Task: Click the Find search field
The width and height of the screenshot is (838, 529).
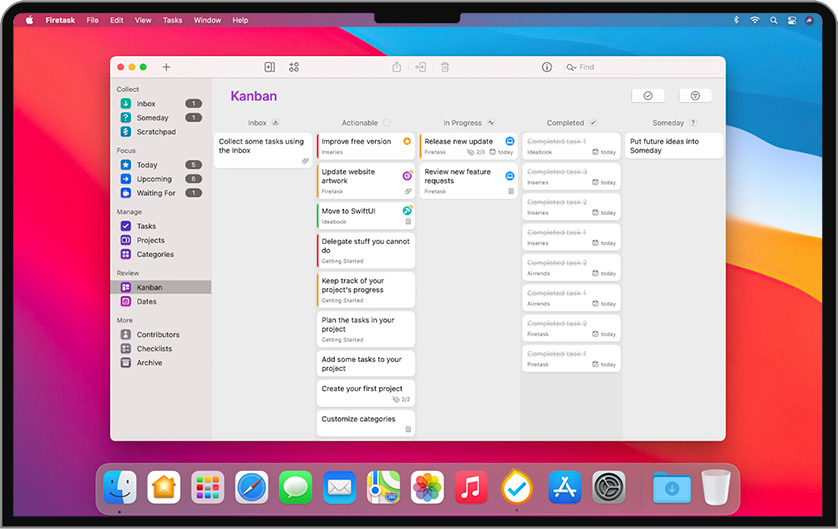Action: [600, 67]
